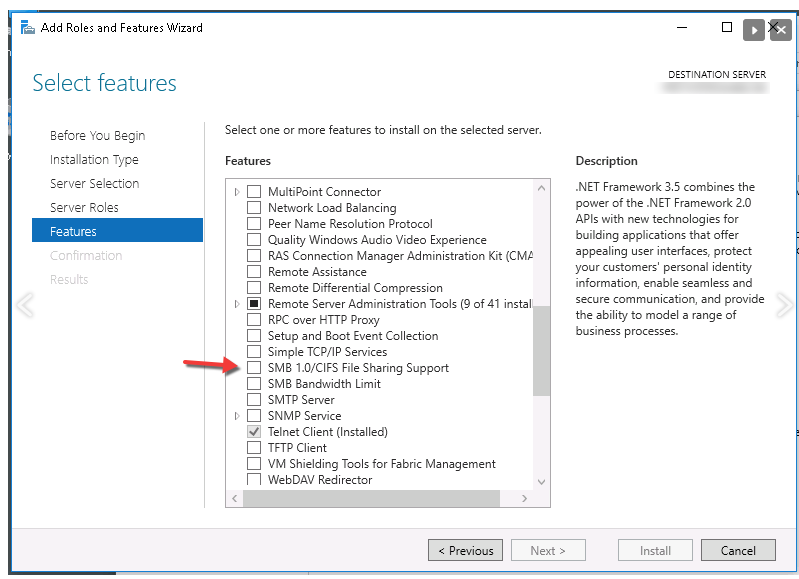Click the wizard icon in title bar
This screenshot has height=579, width=799.
[x=27, y=28]
